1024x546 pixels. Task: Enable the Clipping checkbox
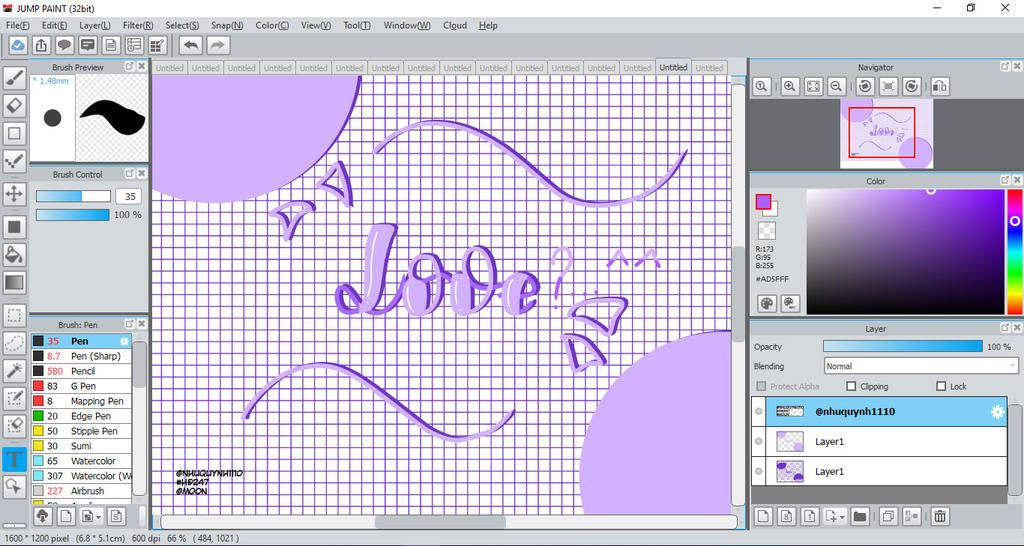click(851, 387)
